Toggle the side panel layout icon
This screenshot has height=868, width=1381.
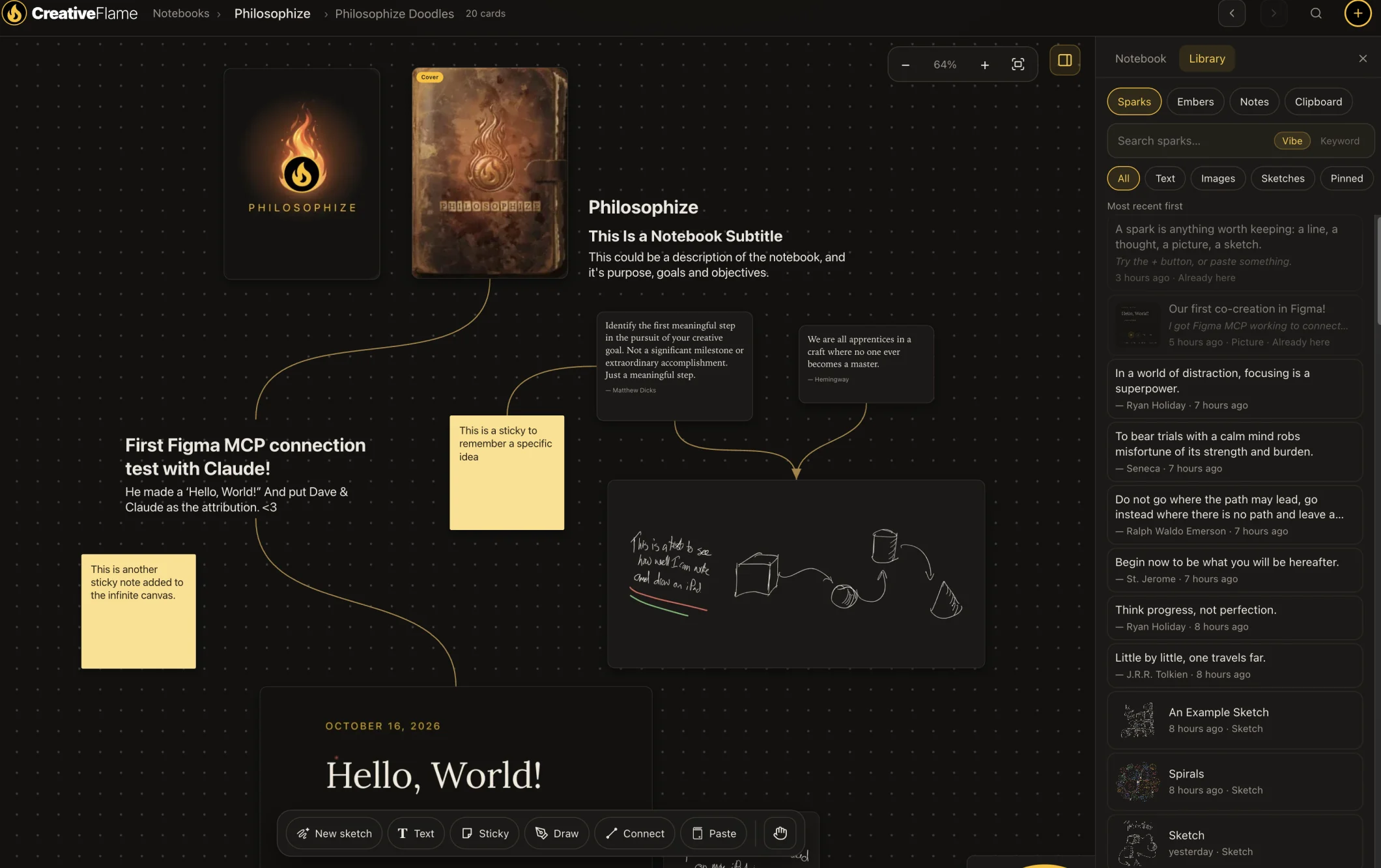1065,61
